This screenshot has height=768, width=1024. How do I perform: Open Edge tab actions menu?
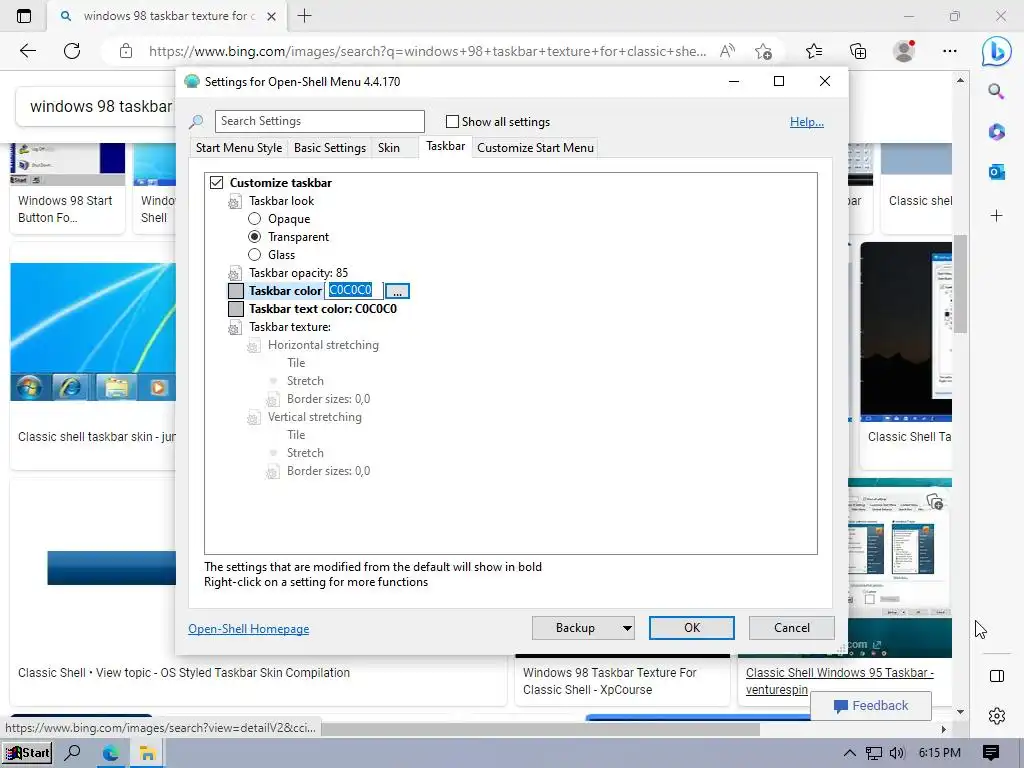click(24, 16)
